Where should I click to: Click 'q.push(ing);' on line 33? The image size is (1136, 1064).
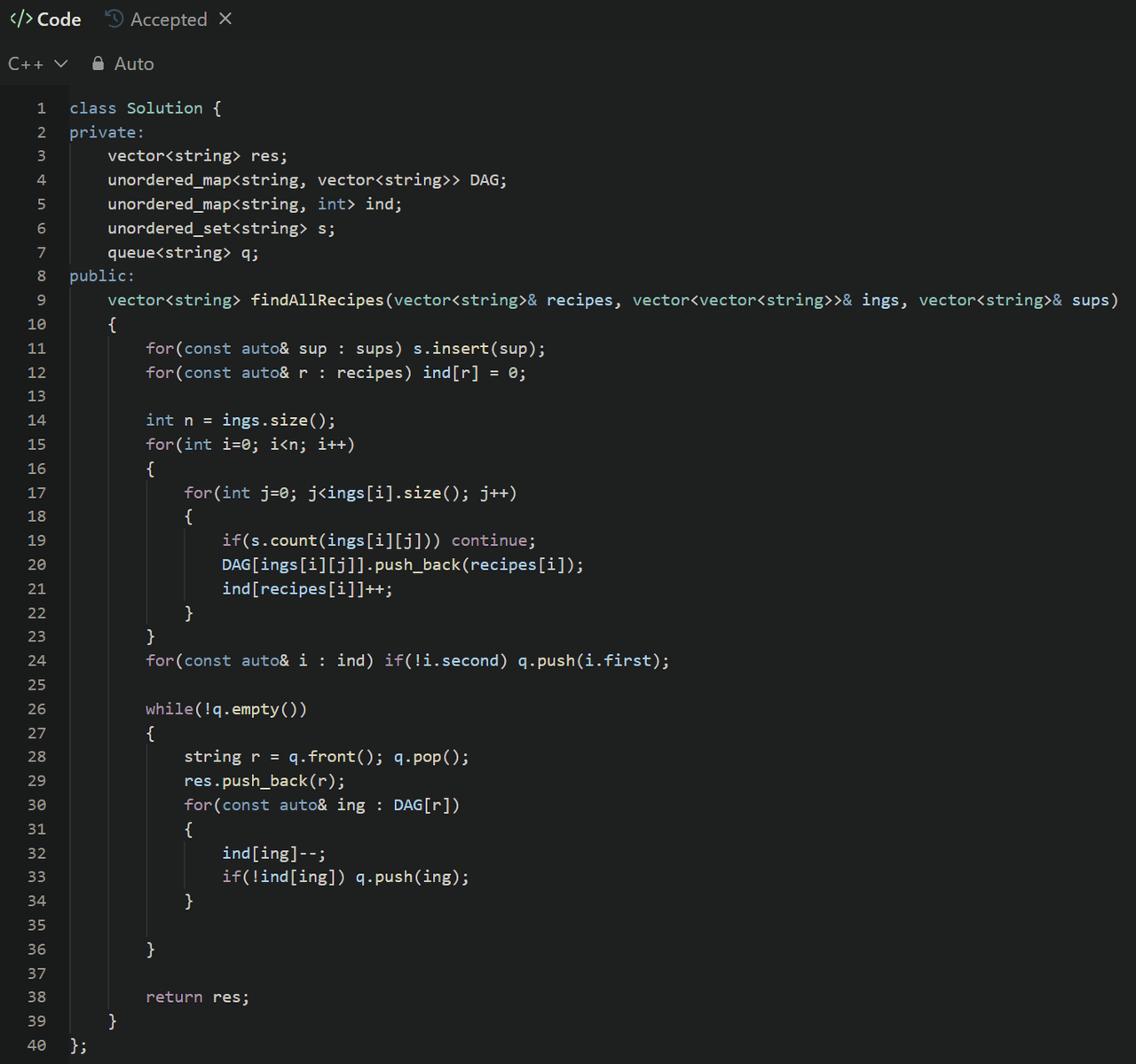[413, 877]
